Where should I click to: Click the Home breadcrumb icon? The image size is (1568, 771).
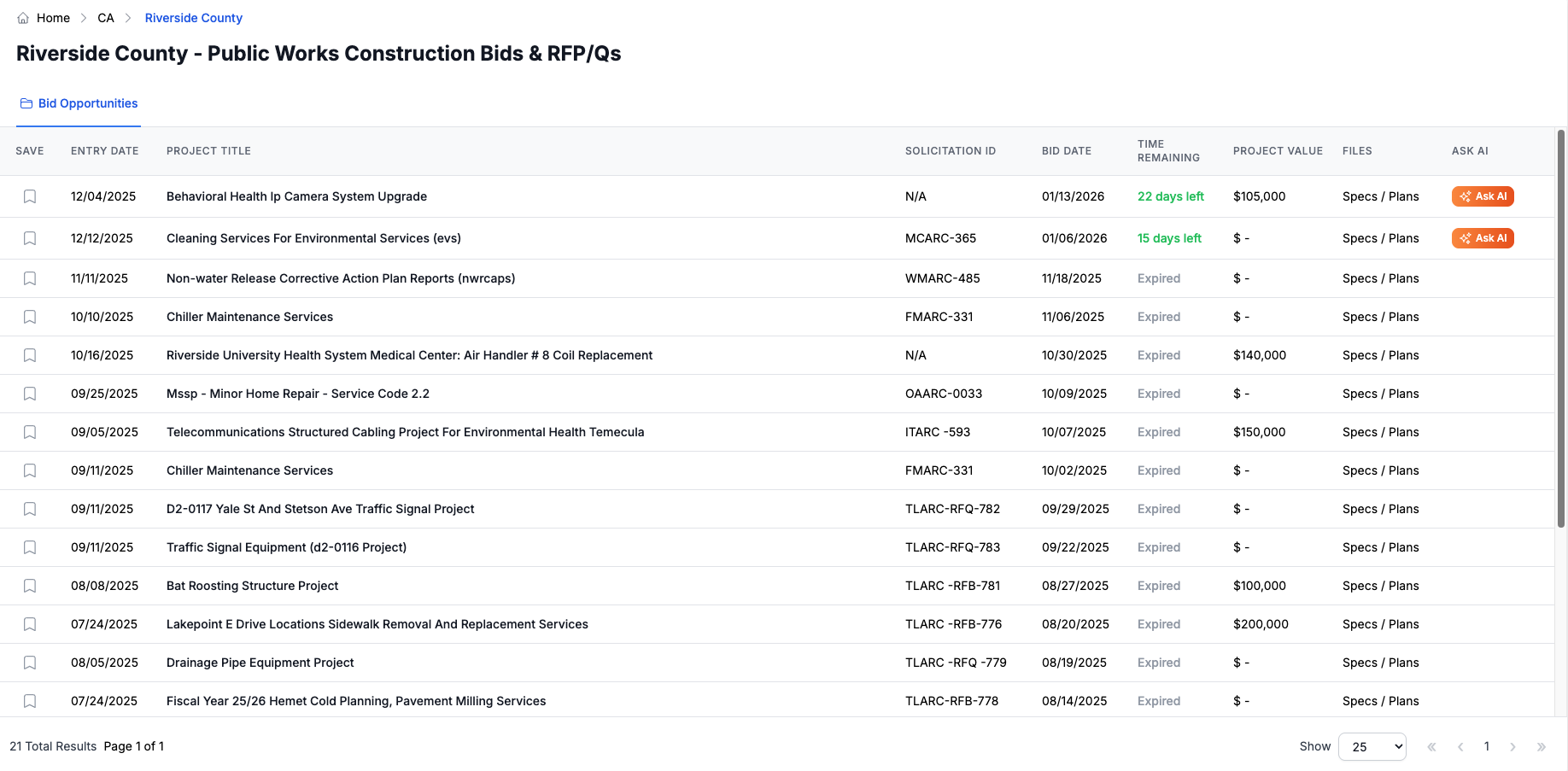[25, 18]
